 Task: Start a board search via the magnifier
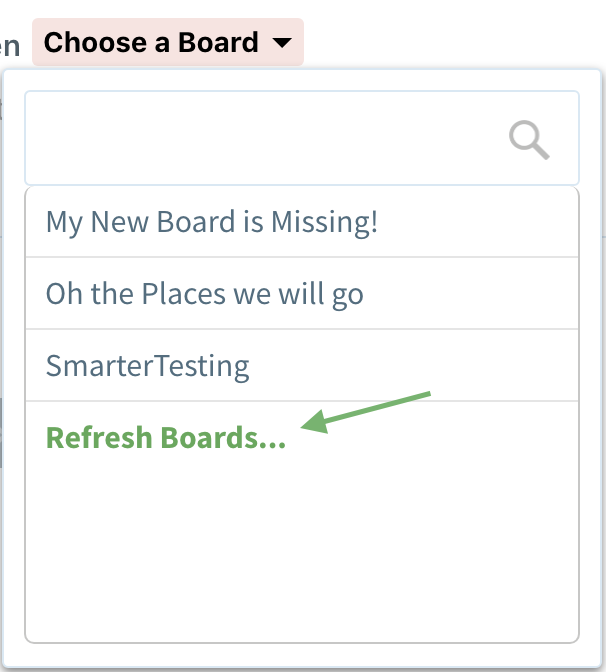pos(529,139)
